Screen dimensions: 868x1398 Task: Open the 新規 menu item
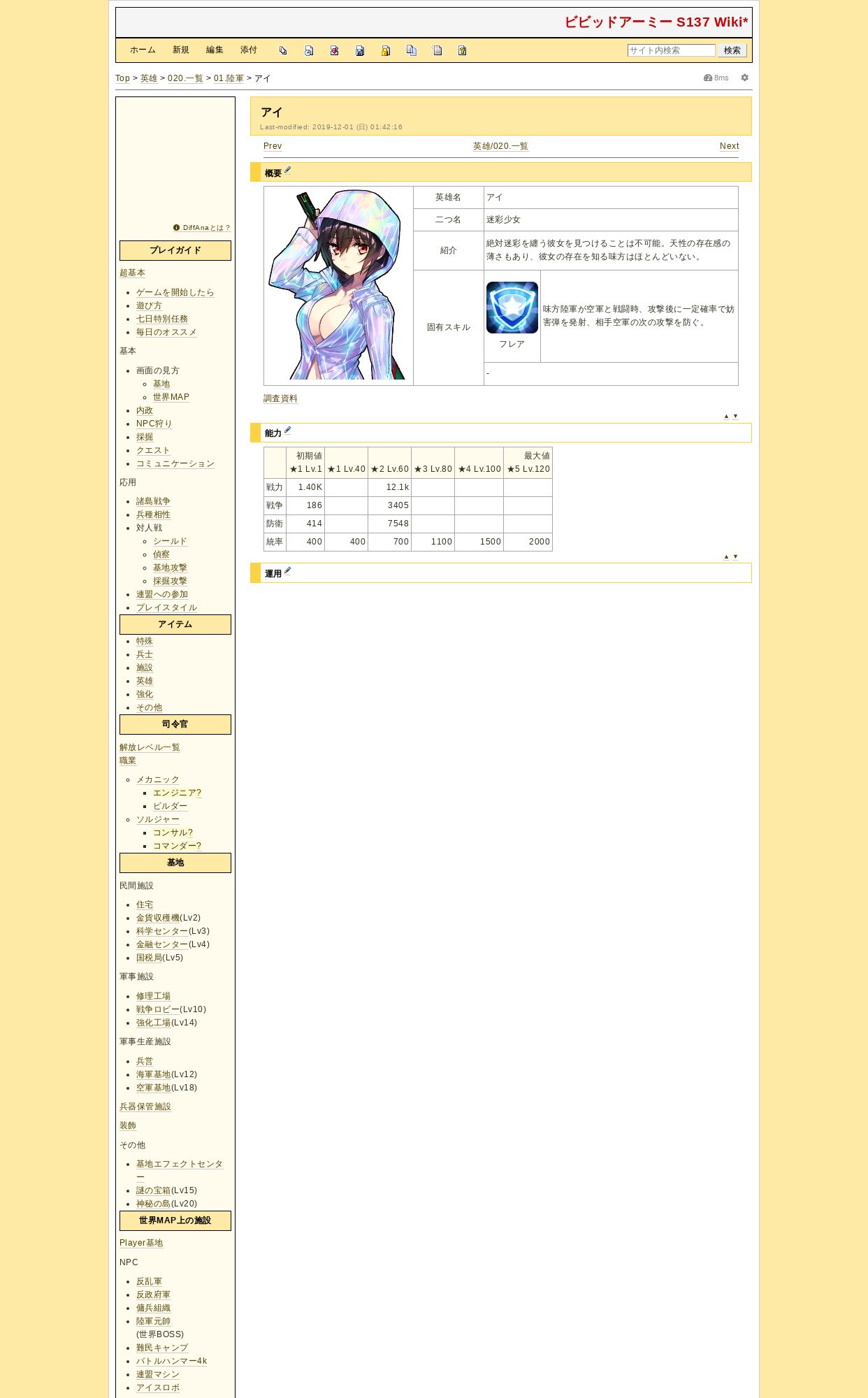(181, 50)
